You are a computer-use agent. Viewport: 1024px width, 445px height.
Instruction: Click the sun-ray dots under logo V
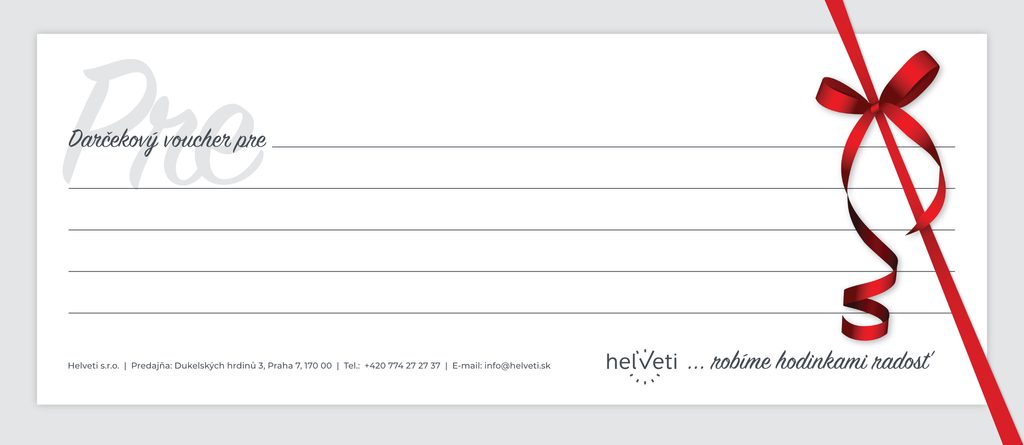[x=645, y=379]
